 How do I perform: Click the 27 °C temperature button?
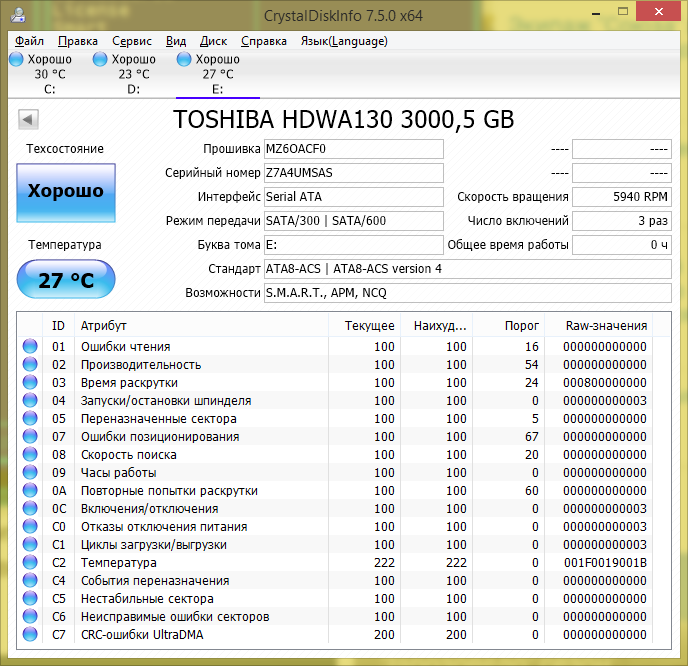[66, 279]
